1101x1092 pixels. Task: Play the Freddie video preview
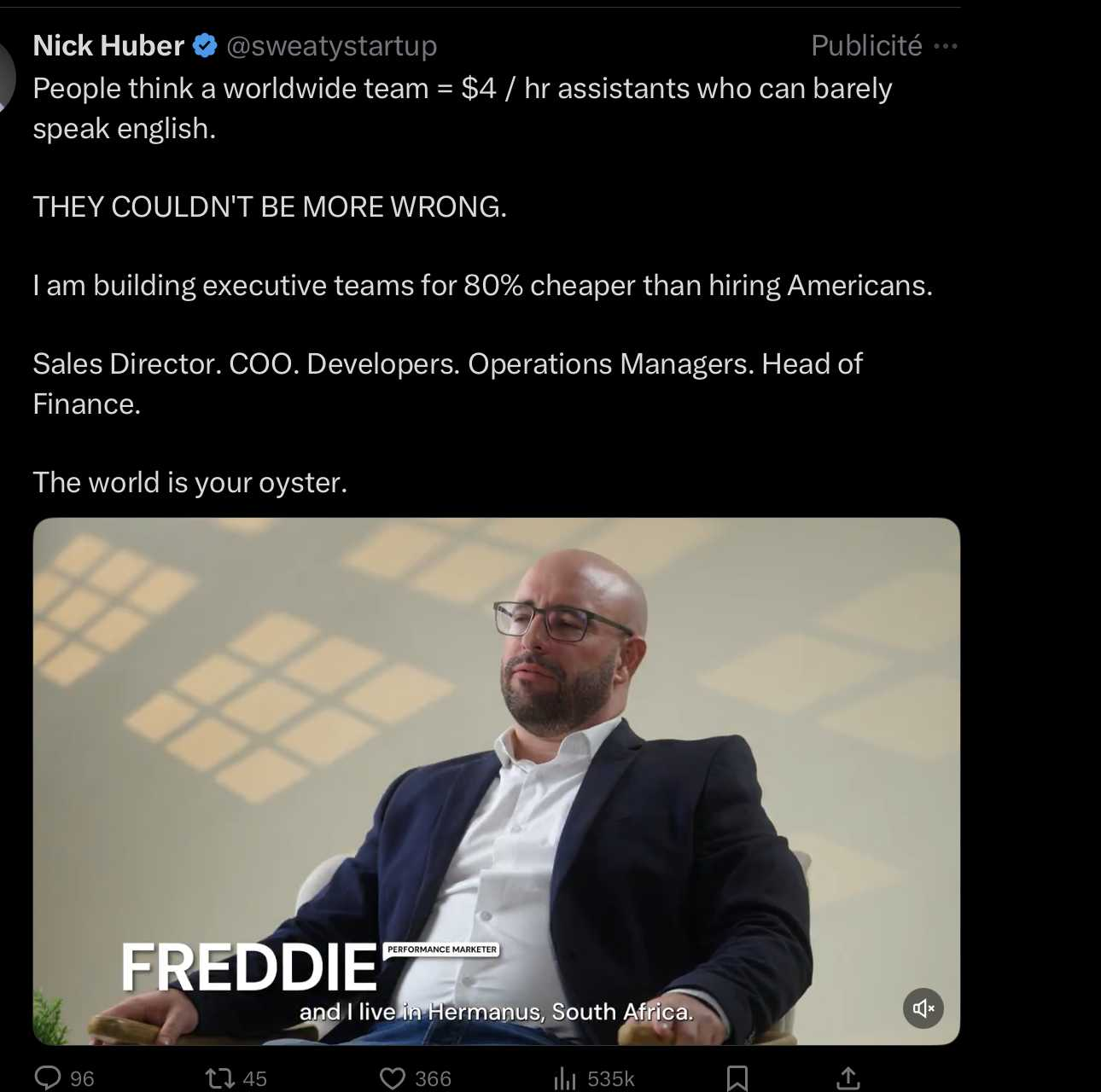(x=497, y=781)
